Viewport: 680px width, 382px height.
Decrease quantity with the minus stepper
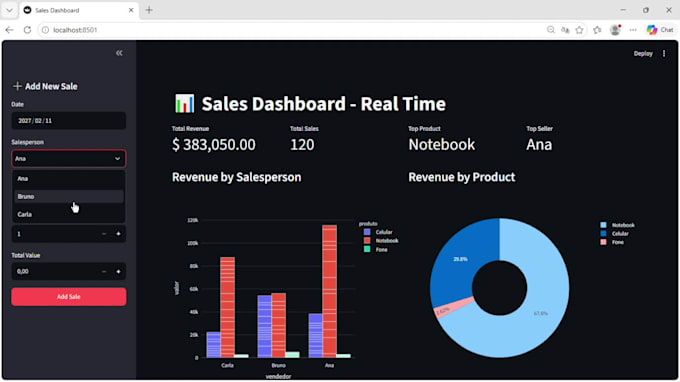[104, 234]
